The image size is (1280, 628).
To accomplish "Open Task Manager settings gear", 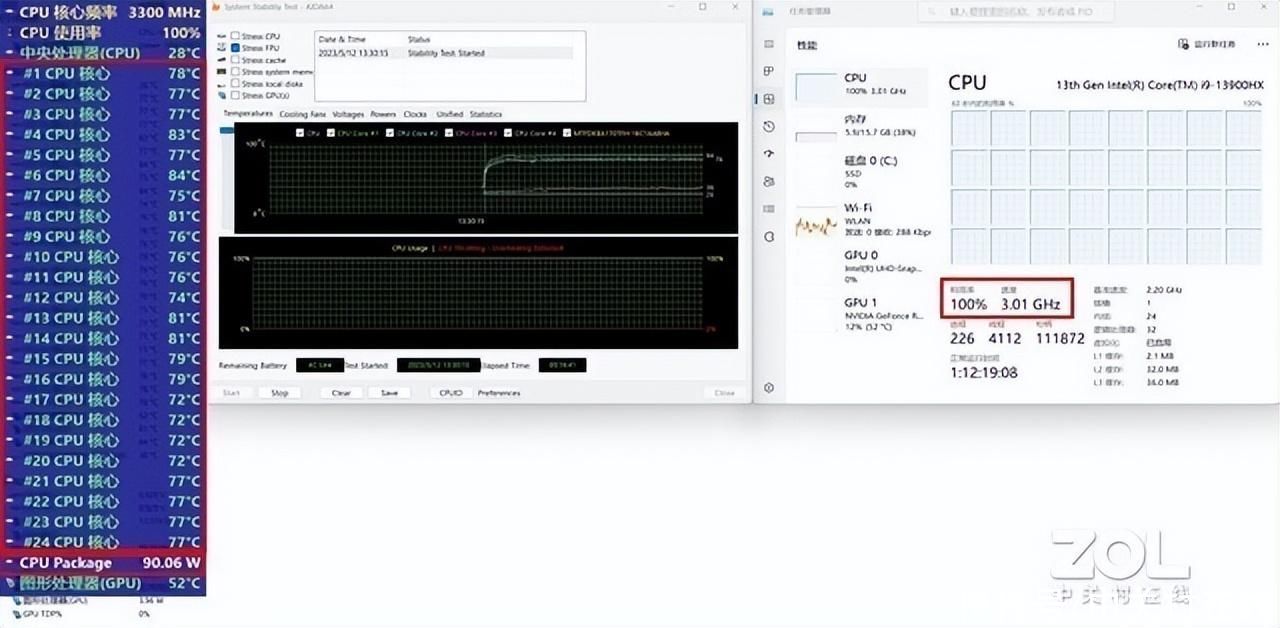I will (768, 387).
